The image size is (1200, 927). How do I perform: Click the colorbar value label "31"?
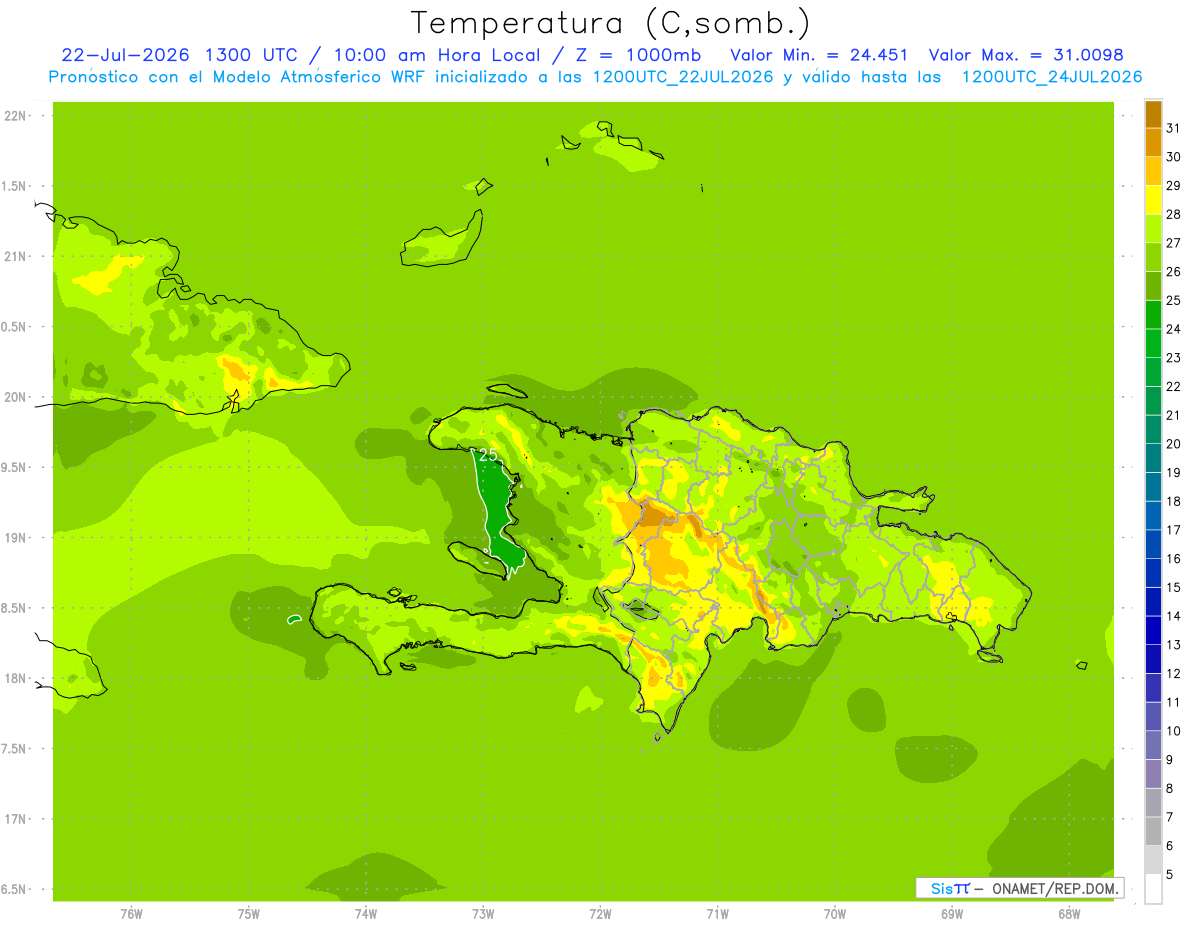click(x=1174, y=128)
